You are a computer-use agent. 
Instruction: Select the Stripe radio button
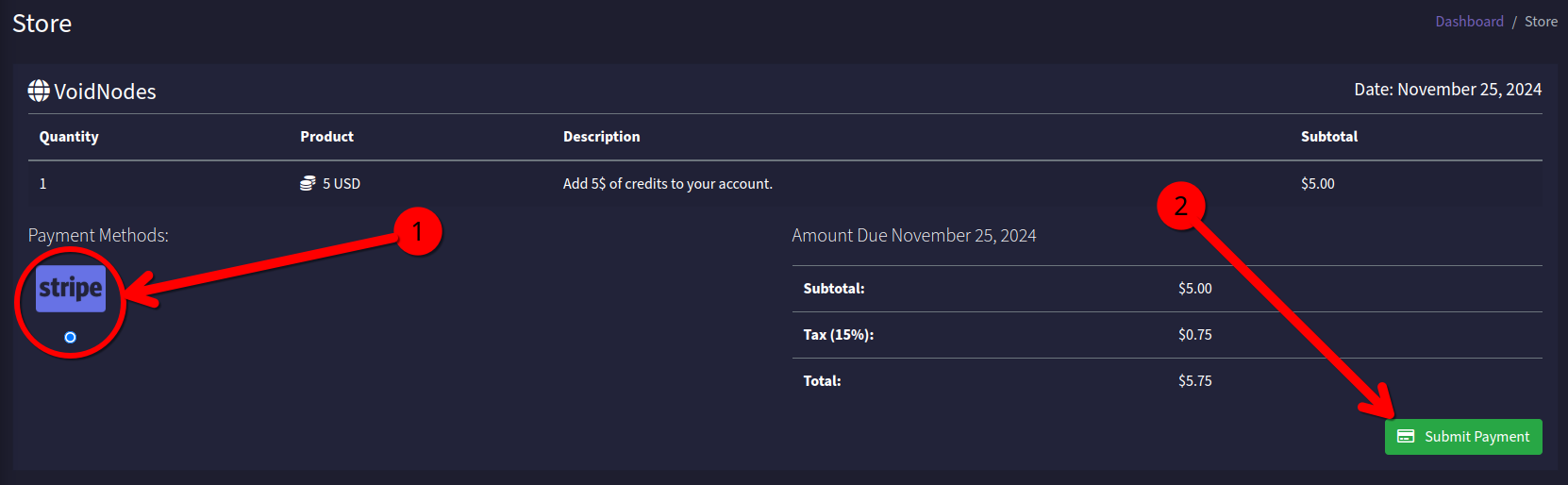click(x=70, y=337)
